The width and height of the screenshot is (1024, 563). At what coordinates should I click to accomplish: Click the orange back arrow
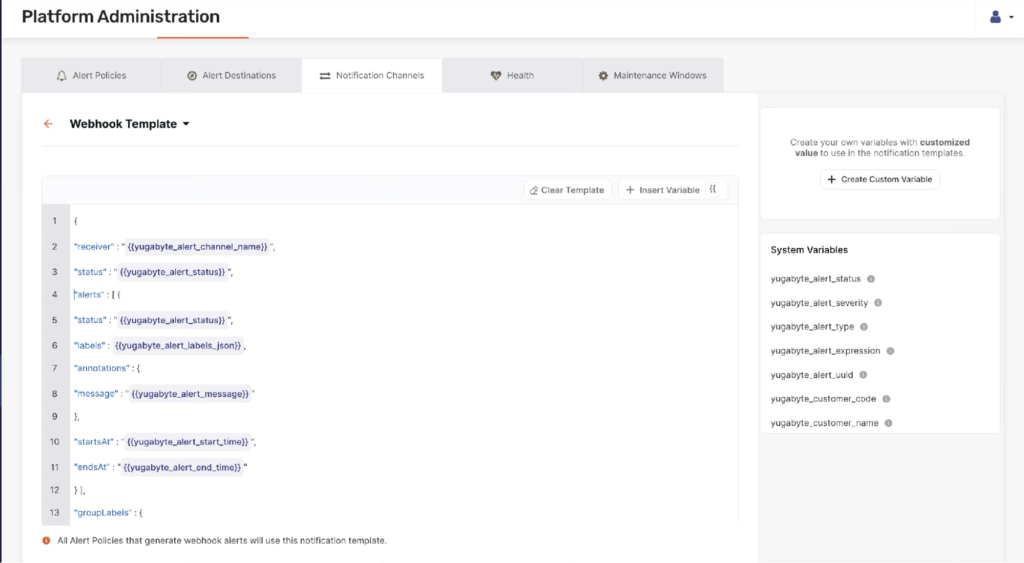coord(48,123)
